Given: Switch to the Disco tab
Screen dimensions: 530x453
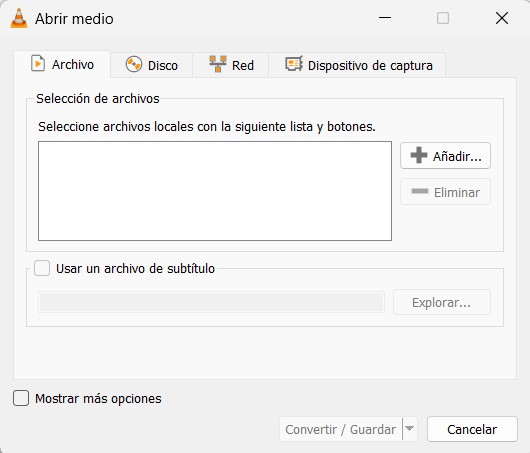Looking at the screenshot, I should pos(152,65).
